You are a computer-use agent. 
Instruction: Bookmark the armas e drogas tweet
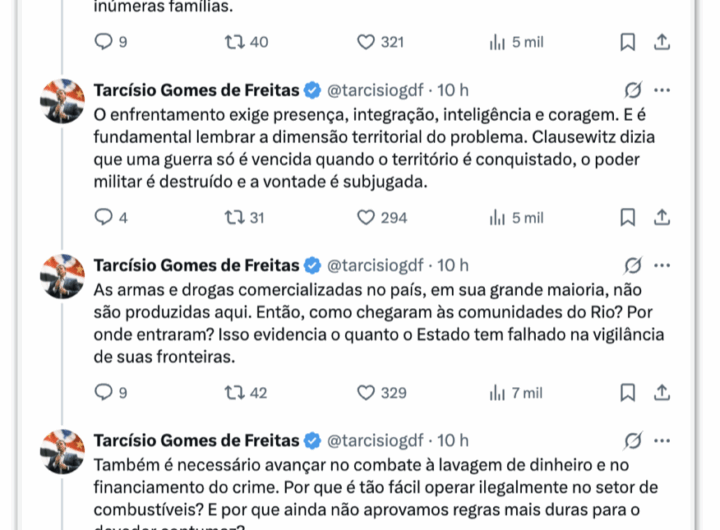tap(627, 393)
